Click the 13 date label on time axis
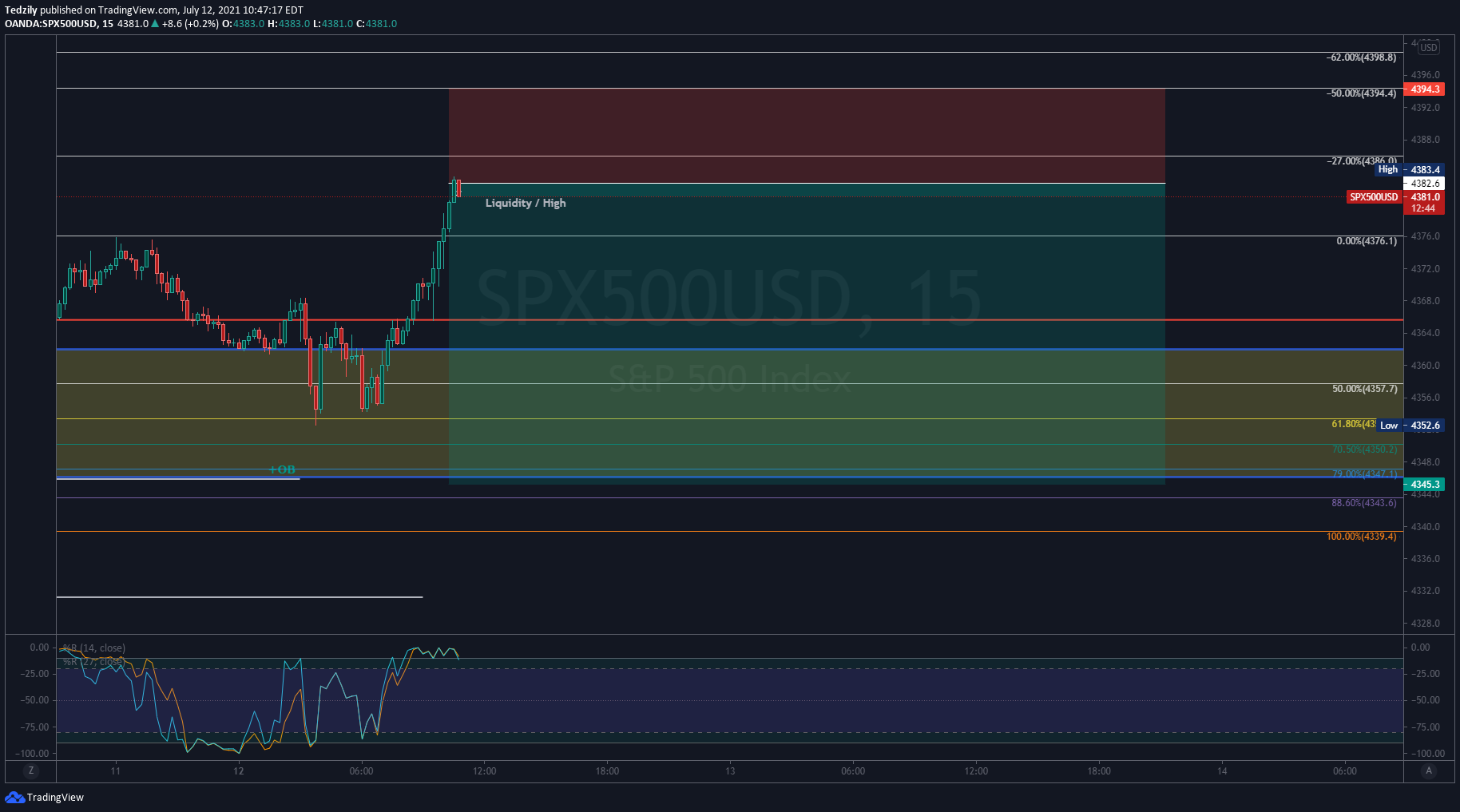Image resolution: width=1460 pixels, height=812 pixels. 730,770
